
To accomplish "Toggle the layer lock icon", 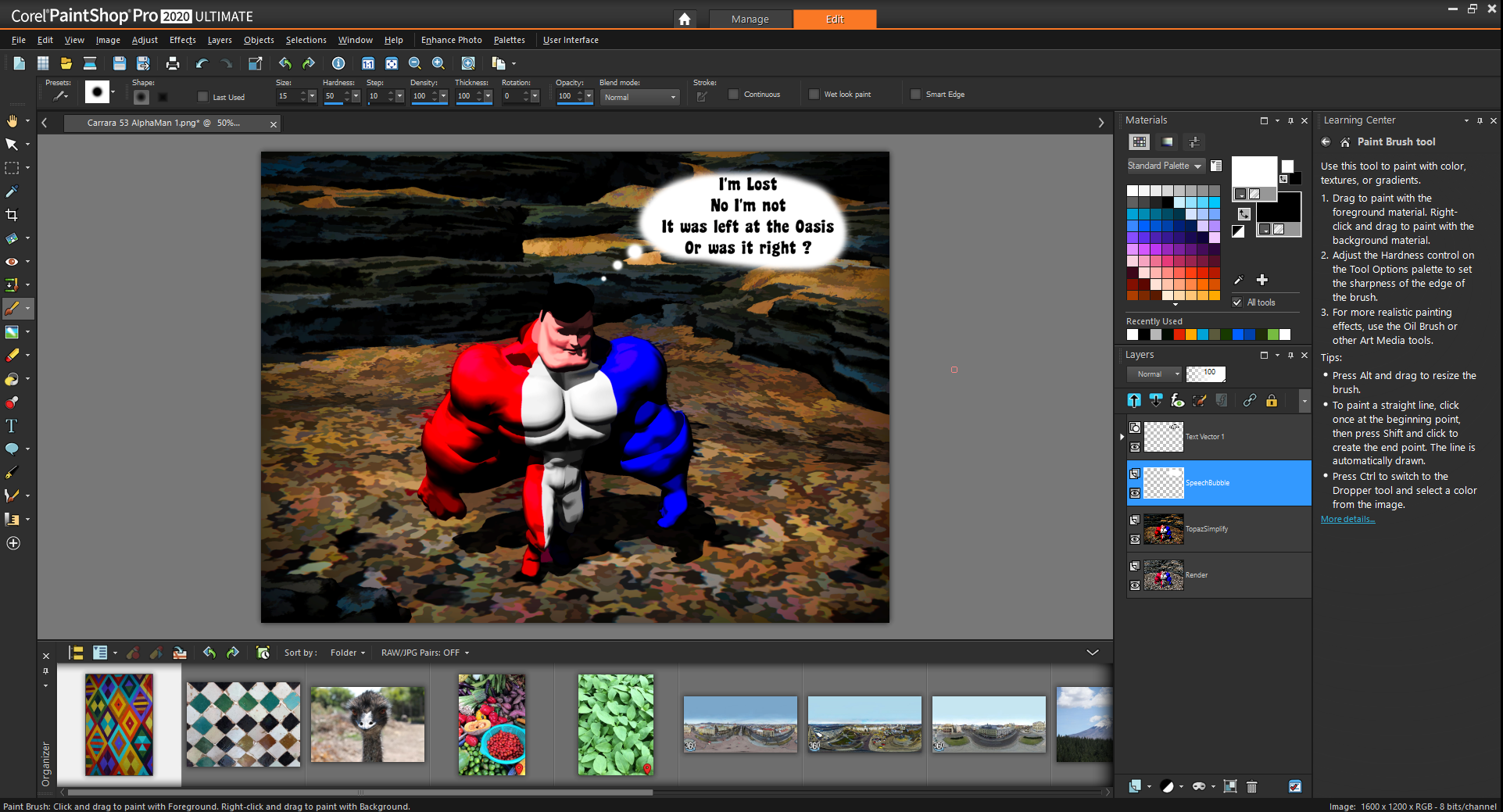I will 1272,401.
